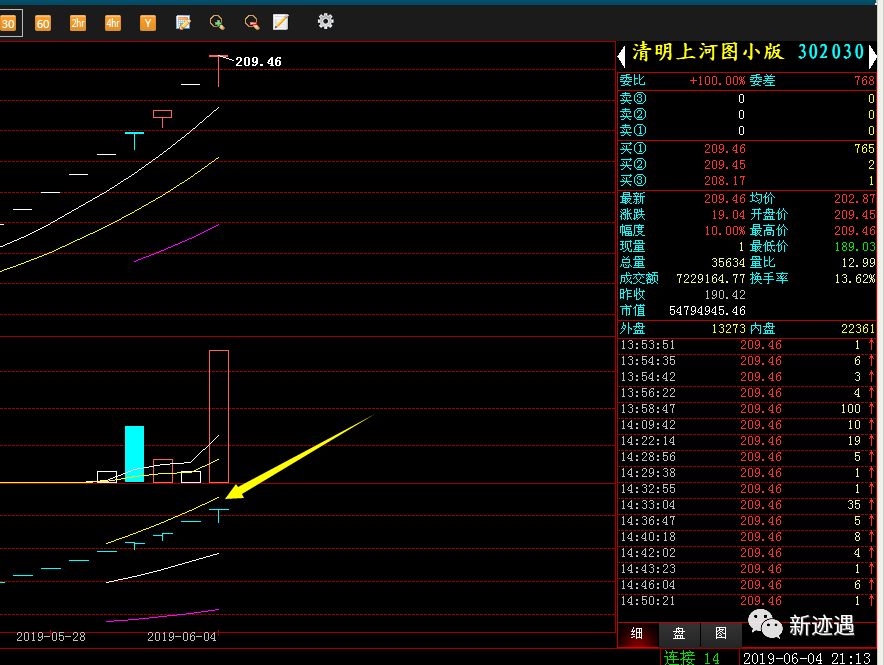Click the 昨收 value 190.42

(x=725, y=295)
